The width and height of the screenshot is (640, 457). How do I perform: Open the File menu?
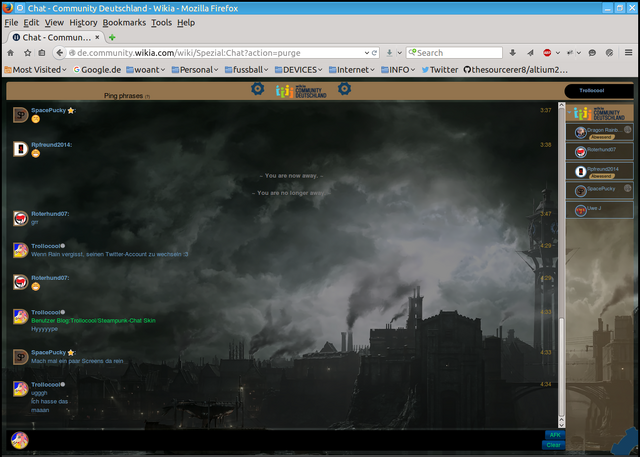pyautogui.click(x=11, y=23)
